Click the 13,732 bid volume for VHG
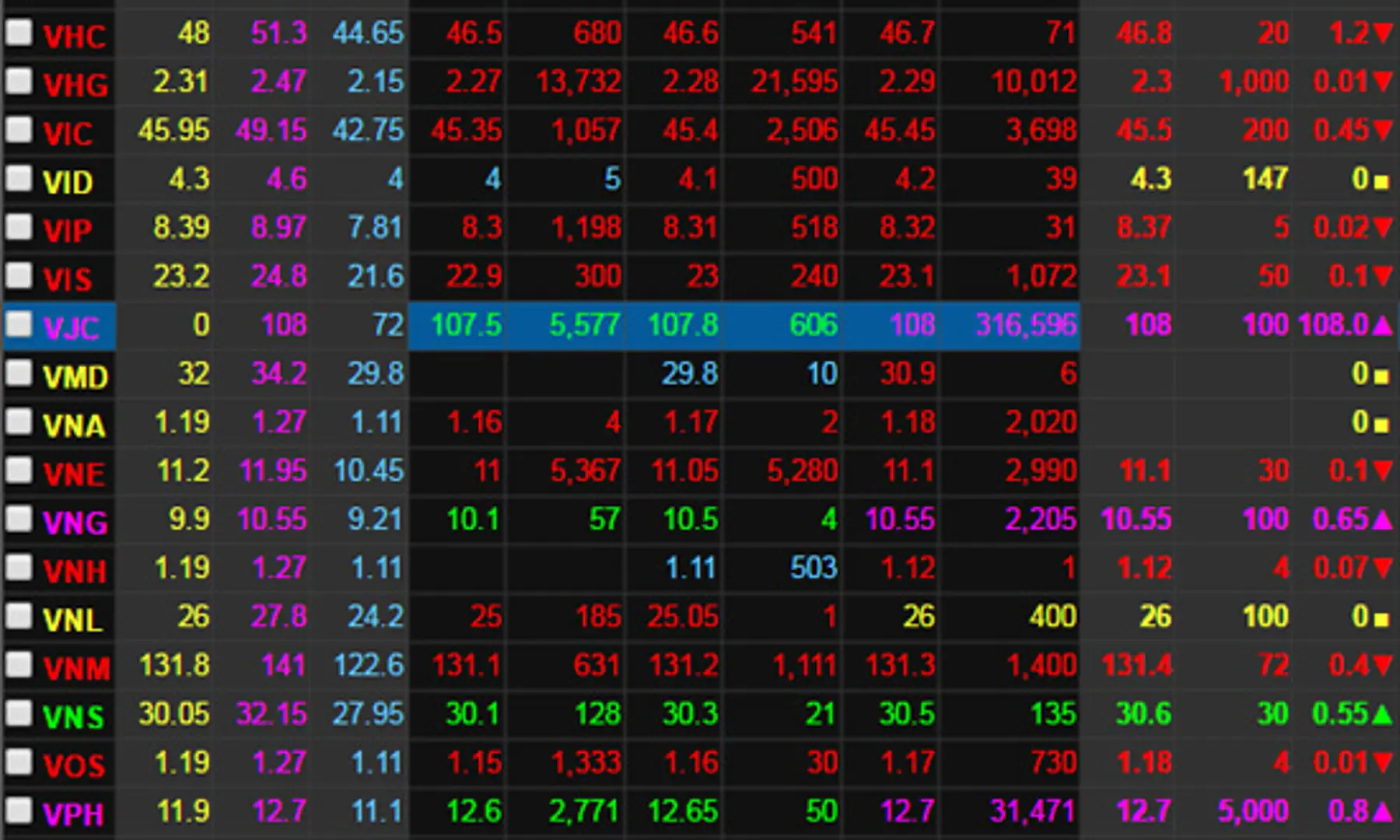 [x=579, y=81]
